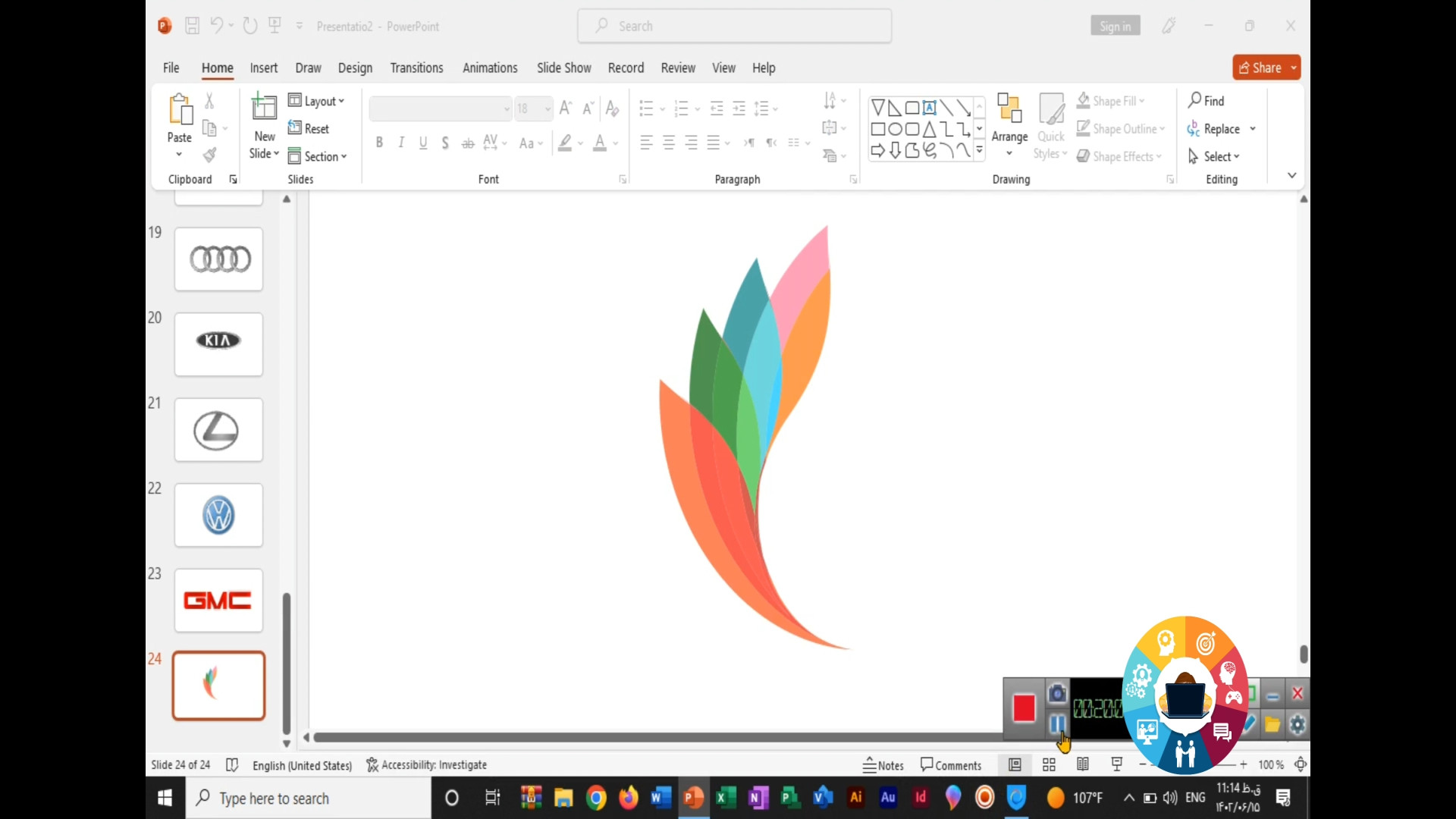Select the right arrow shape in gallery
The height and width of the screenshot is (819, 1456).
tap(878, 150)
